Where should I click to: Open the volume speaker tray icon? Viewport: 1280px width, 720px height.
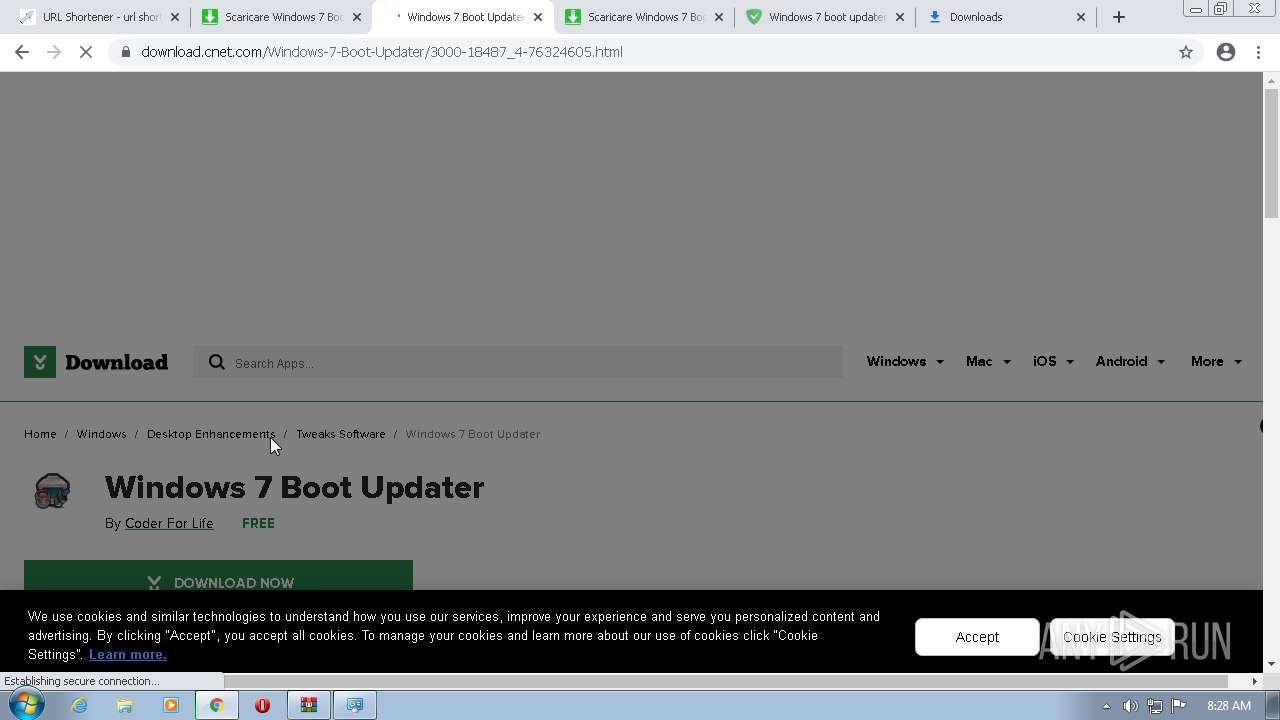click(1130, 706)
